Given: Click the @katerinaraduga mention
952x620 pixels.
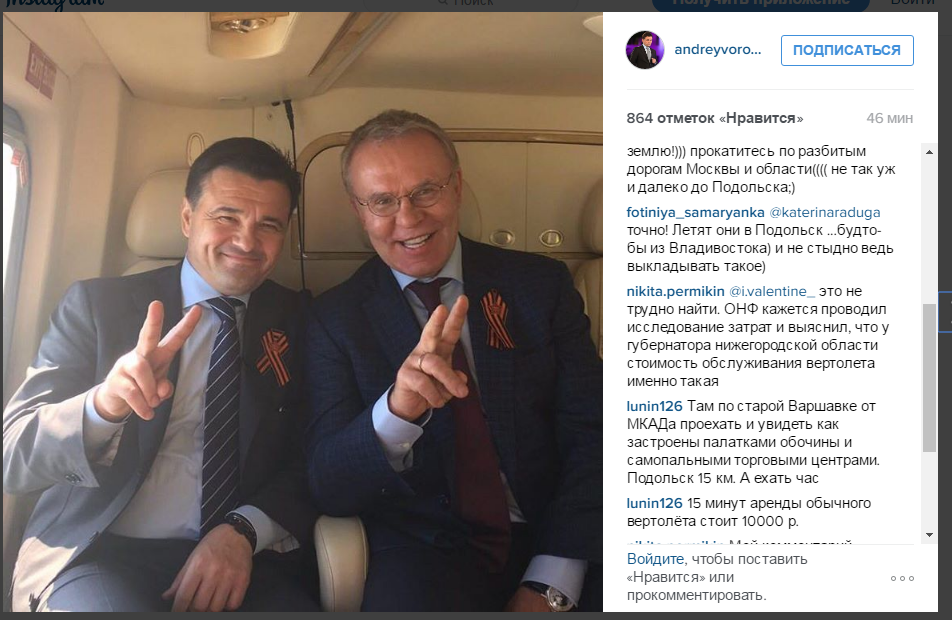Looking at the screenshot, I should pyautogui.click(x=824, y=213).
